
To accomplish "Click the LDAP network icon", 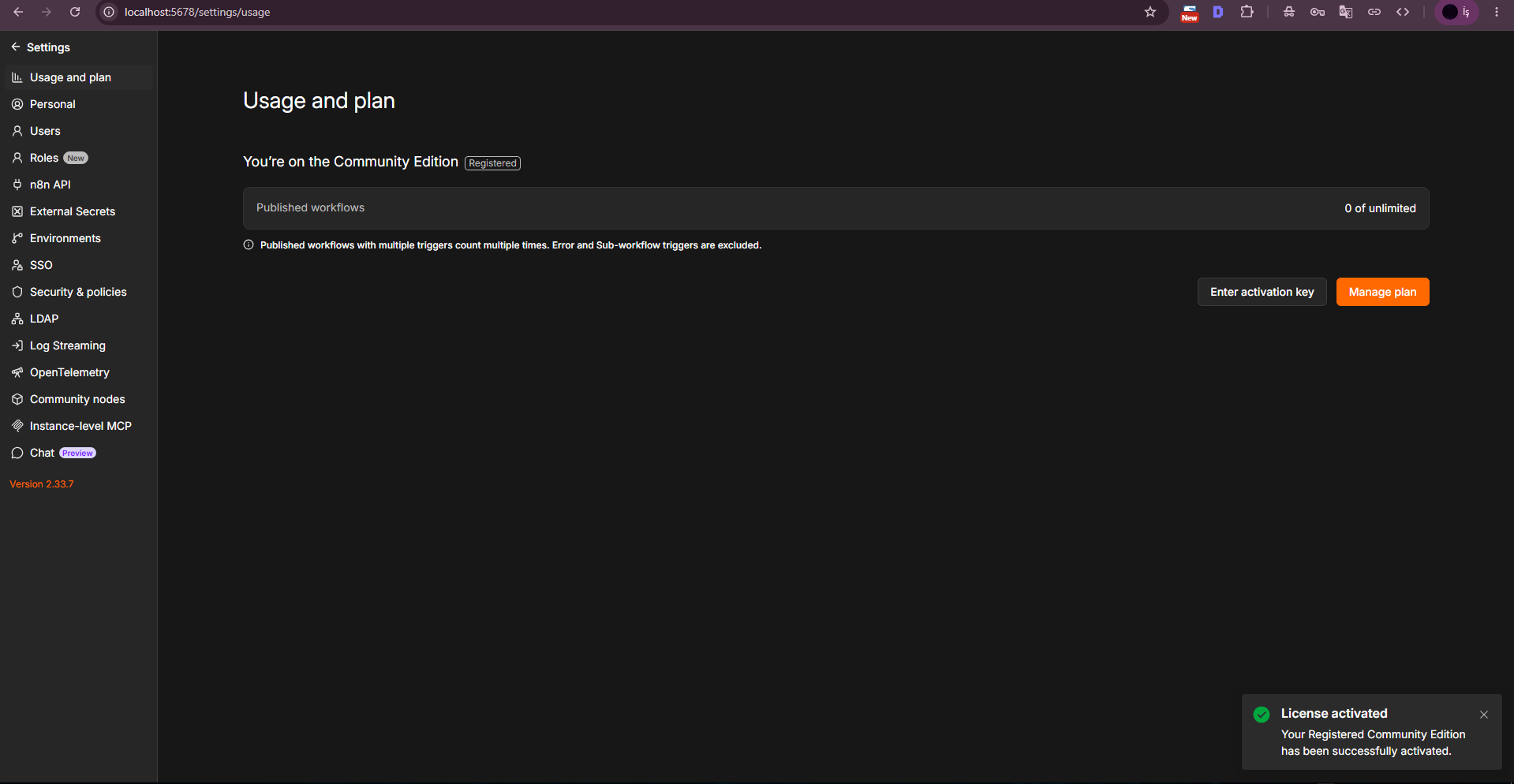I will (17, 319).
